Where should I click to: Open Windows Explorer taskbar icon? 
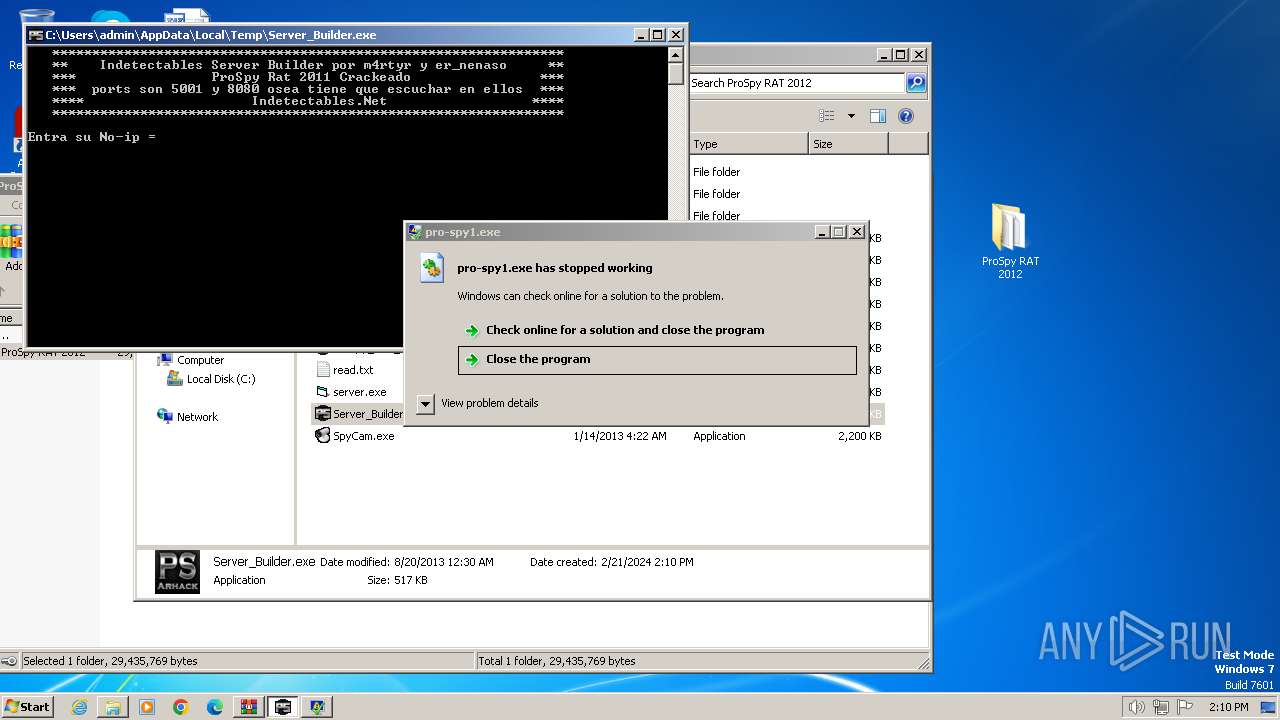click(113, 707)
